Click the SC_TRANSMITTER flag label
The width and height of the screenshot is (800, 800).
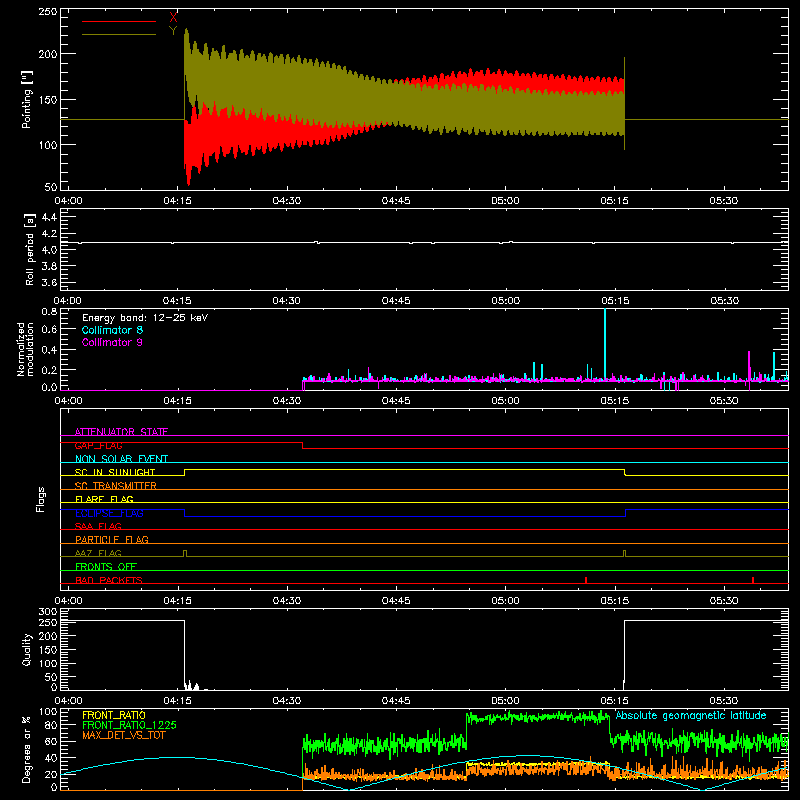click(x=115, y=486)
